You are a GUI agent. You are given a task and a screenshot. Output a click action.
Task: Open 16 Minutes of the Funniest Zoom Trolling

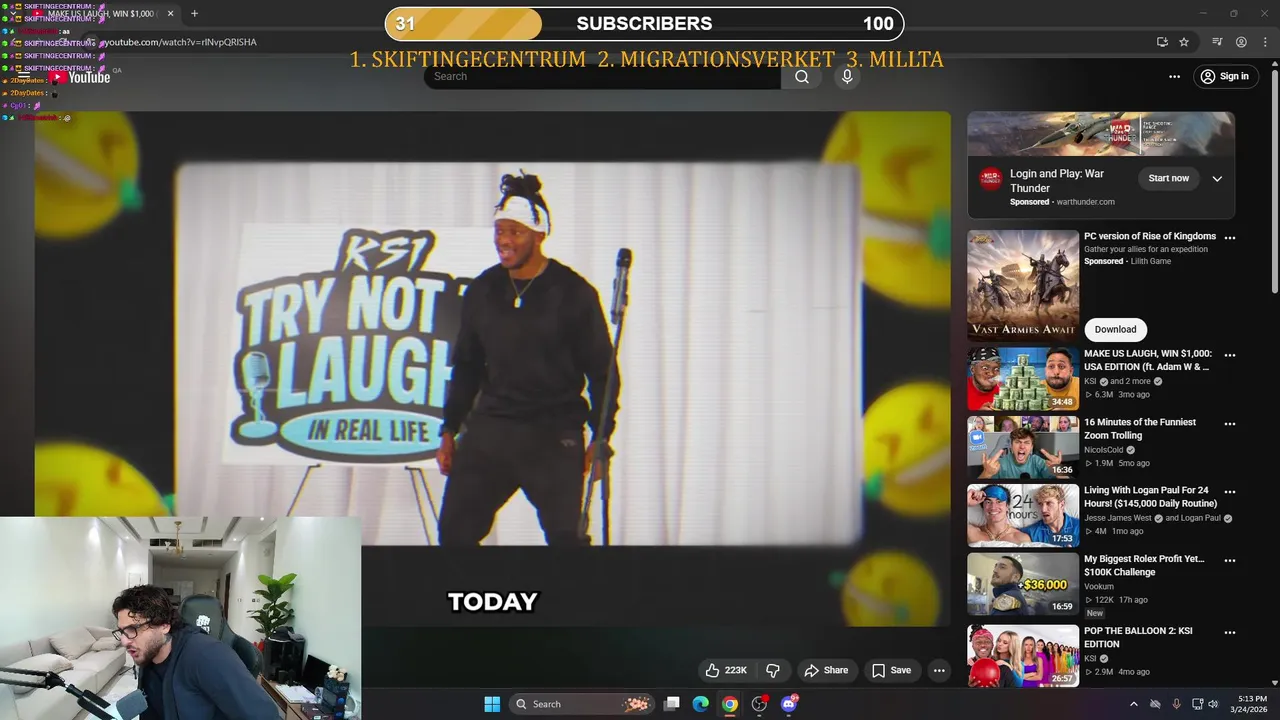(1140, 429)
